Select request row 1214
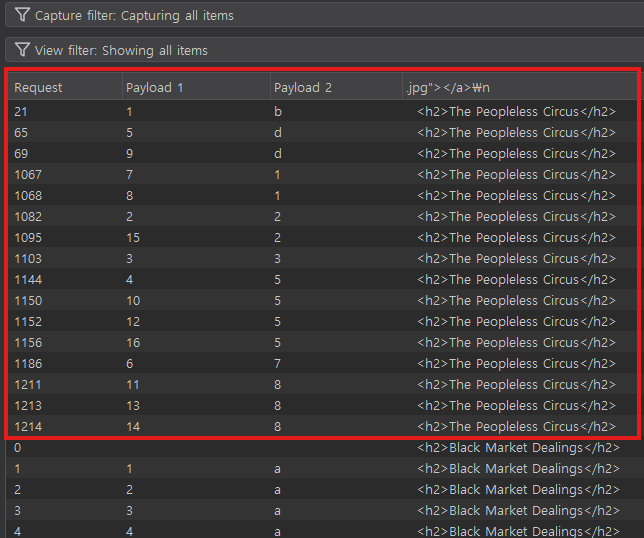Viewport: 644px width, 538px height. point(322,426)
